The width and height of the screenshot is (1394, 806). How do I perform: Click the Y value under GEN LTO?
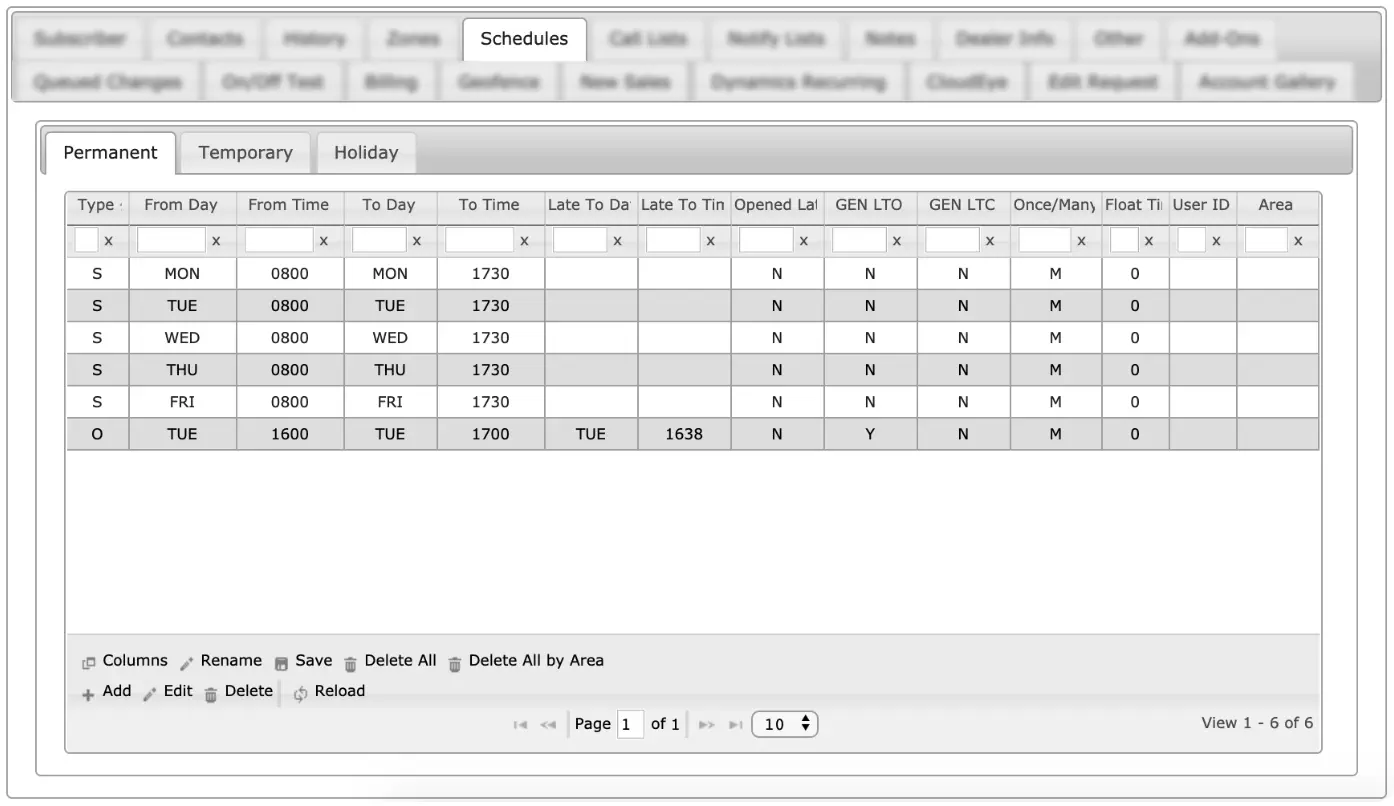pos(870,434)
